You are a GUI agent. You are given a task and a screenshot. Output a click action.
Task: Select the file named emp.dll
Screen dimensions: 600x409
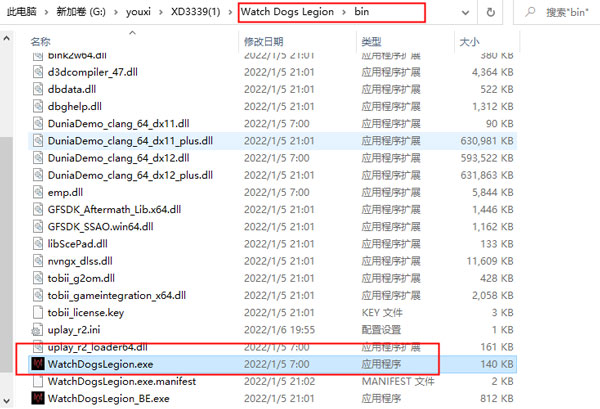[x=65, y=192]
